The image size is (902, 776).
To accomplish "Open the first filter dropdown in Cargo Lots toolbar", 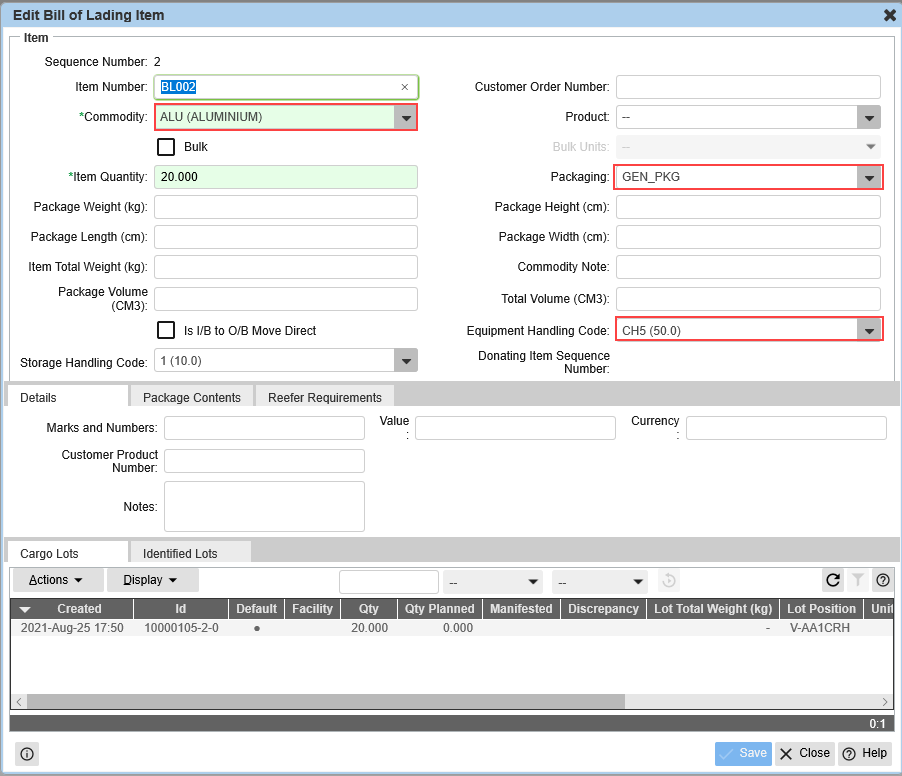I will pos(493,582).
